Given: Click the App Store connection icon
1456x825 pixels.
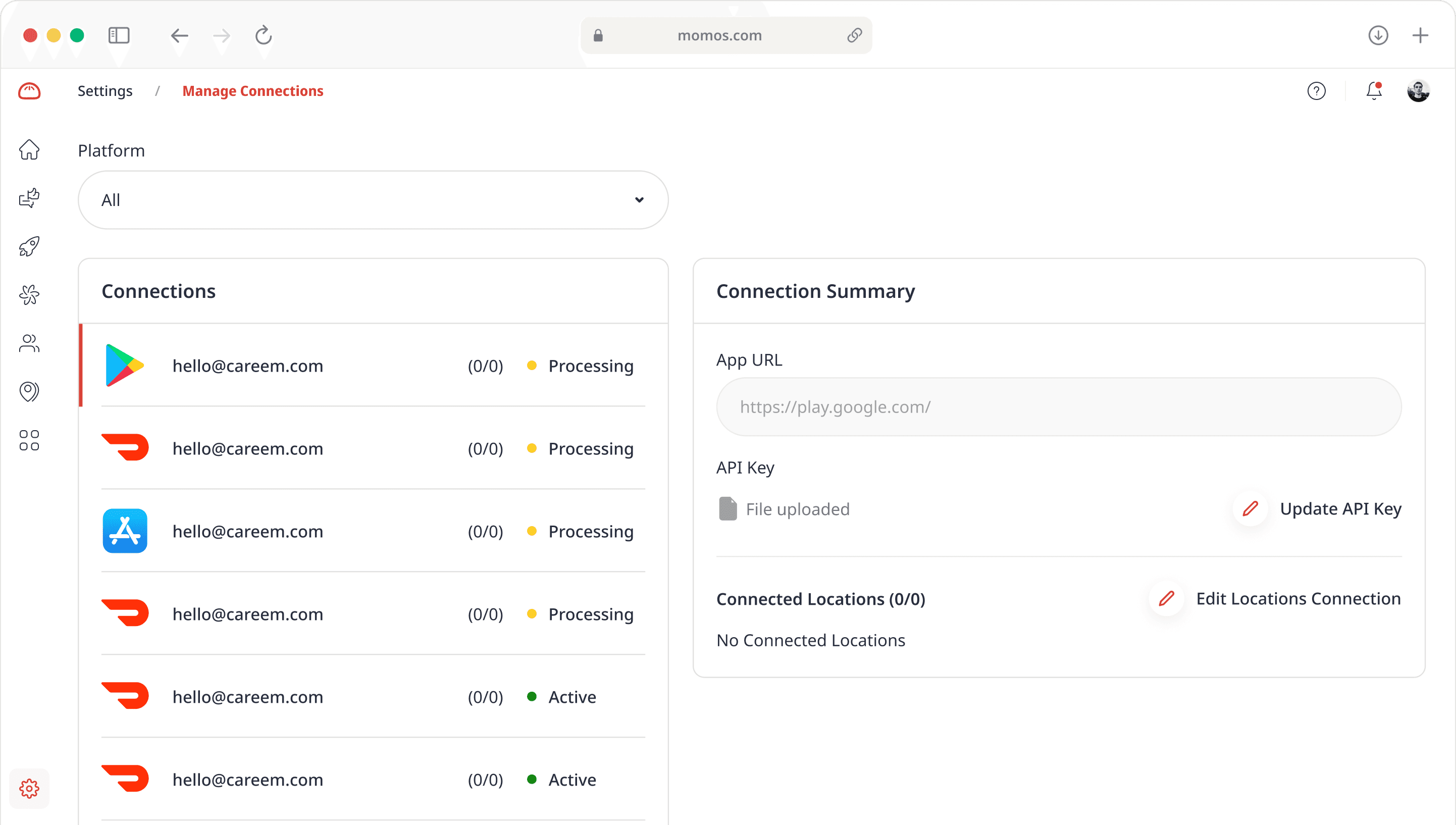Looking at the screenshot, I should [x=125, y=531].
